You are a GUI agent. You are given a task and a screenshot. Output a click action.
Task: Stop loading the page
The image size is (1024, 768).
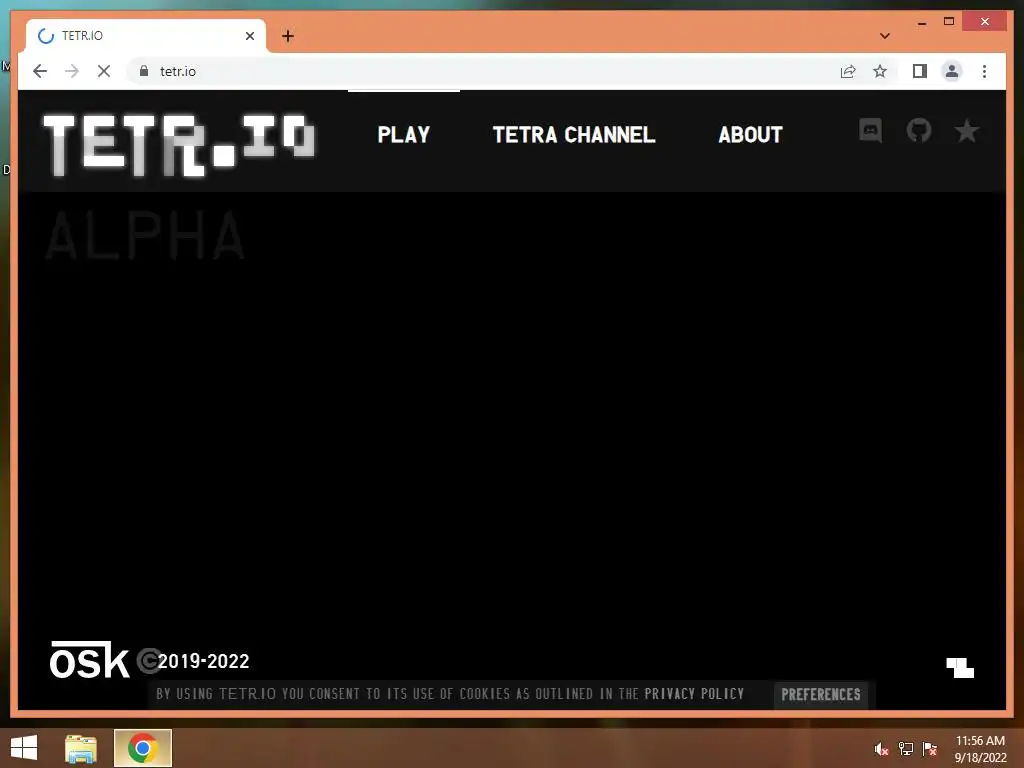tap(104, 71)
